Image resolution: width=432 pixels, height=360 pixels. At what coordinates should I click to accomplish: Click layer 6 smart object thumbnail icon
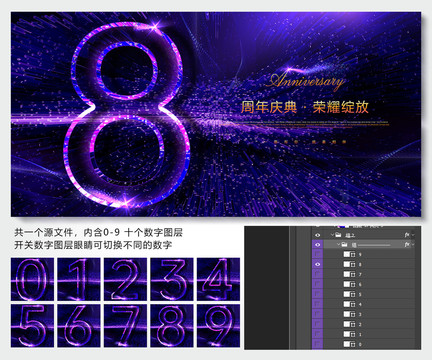[350, 284]
